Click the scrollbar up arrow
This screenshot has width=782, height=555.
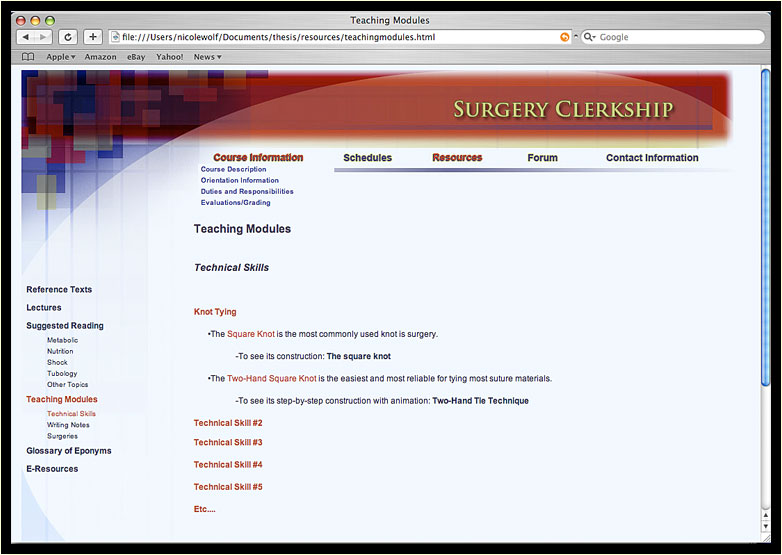[x=766, y=515]
